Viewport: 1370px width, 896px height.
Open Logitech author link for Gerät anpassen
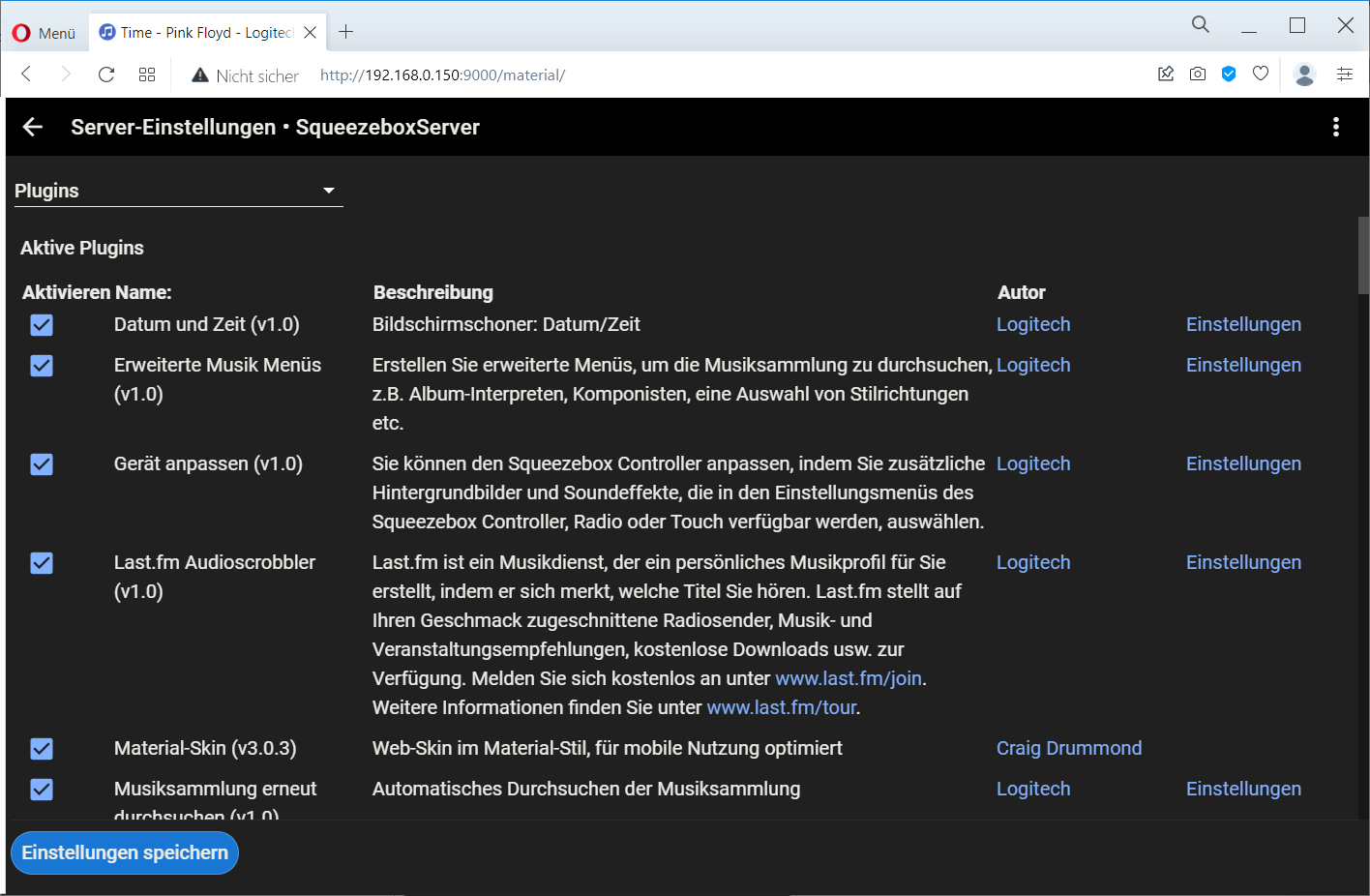point(1033,463)
